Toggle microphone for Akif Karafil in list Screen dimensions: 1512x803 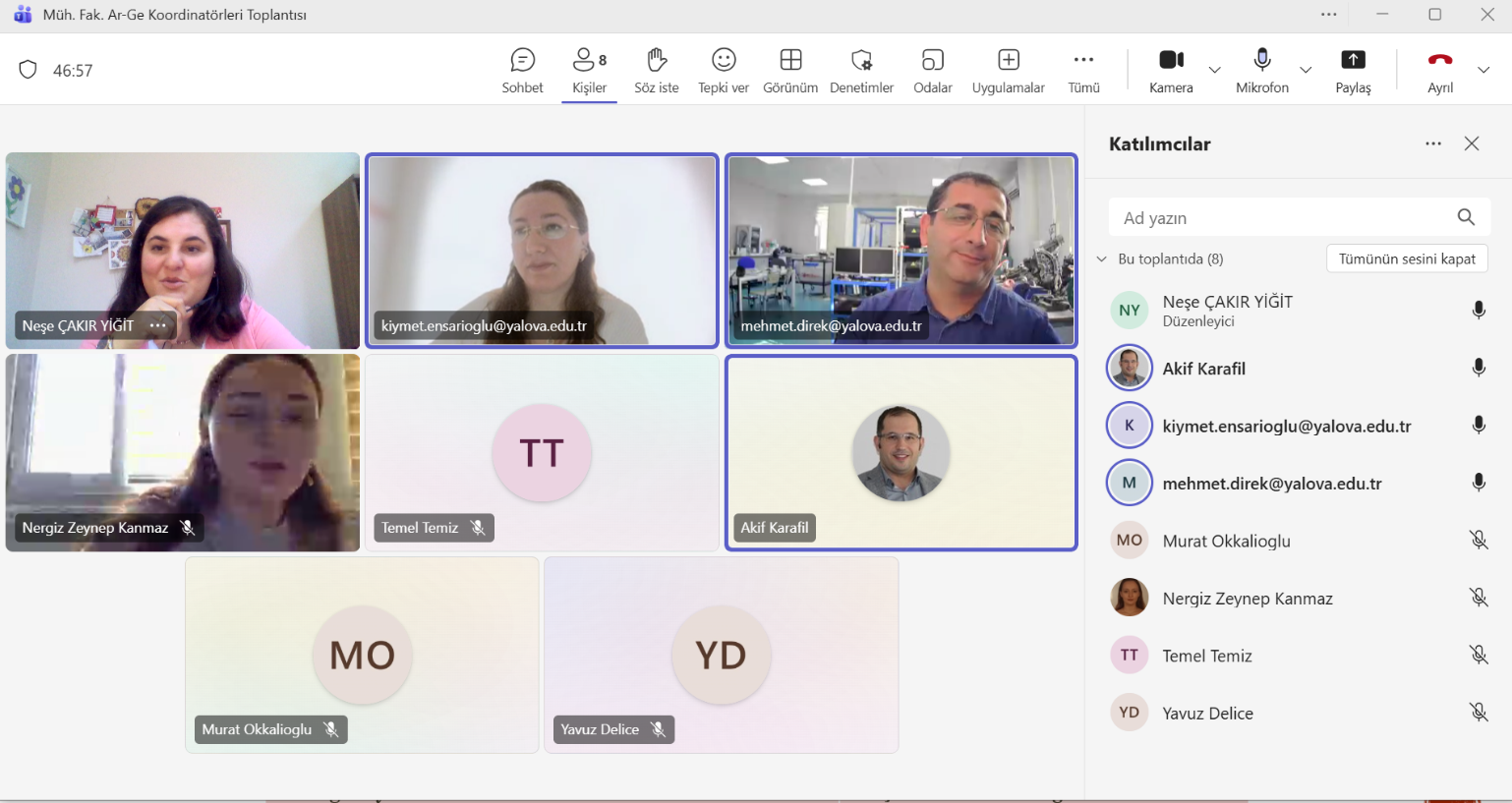click(x=1478, y=369)
